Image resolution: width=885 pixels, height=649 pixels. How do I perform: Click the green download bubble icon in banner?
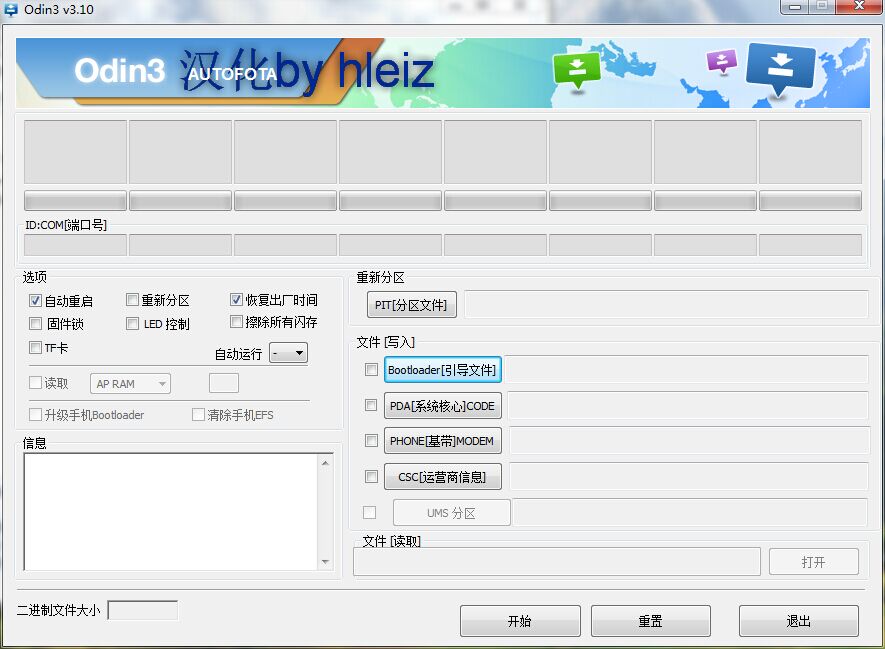(x=576, y=70)
